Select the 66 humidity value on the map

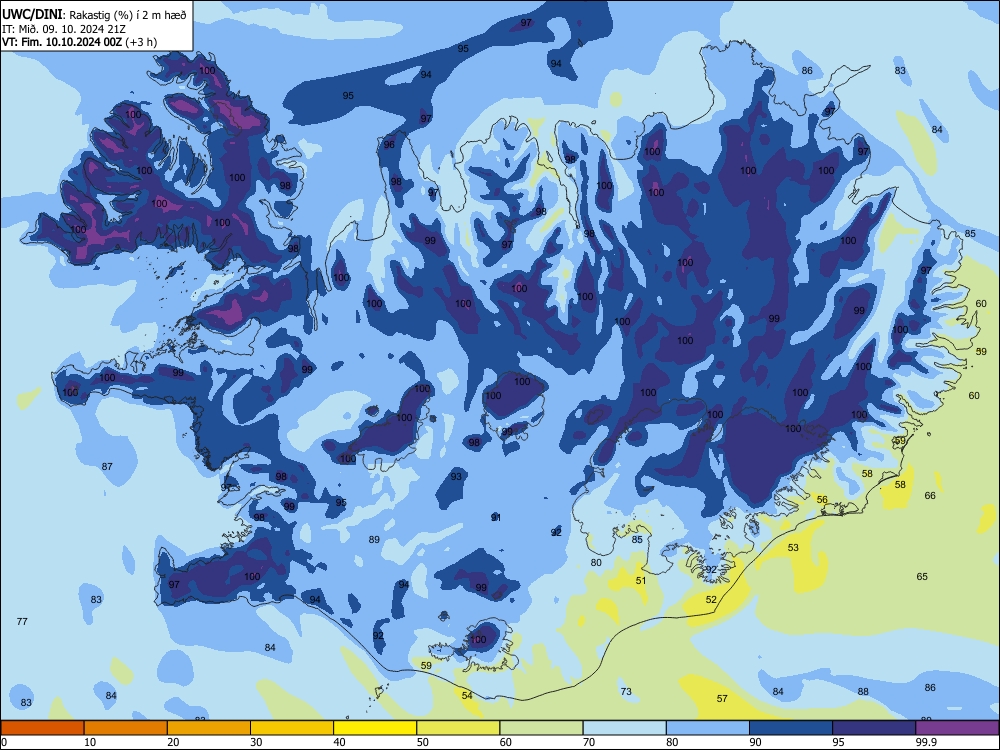point(930,496)
